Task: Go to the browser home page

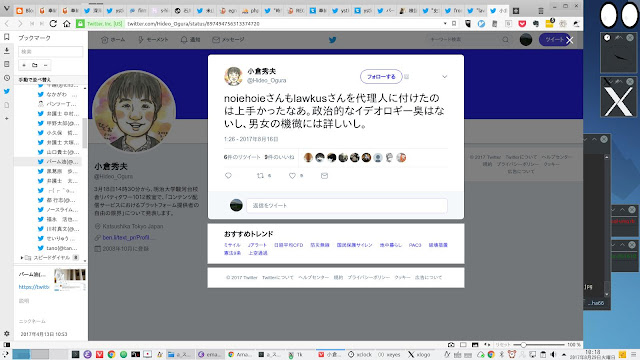Action: pyautogui.click(x=67, y=24)
